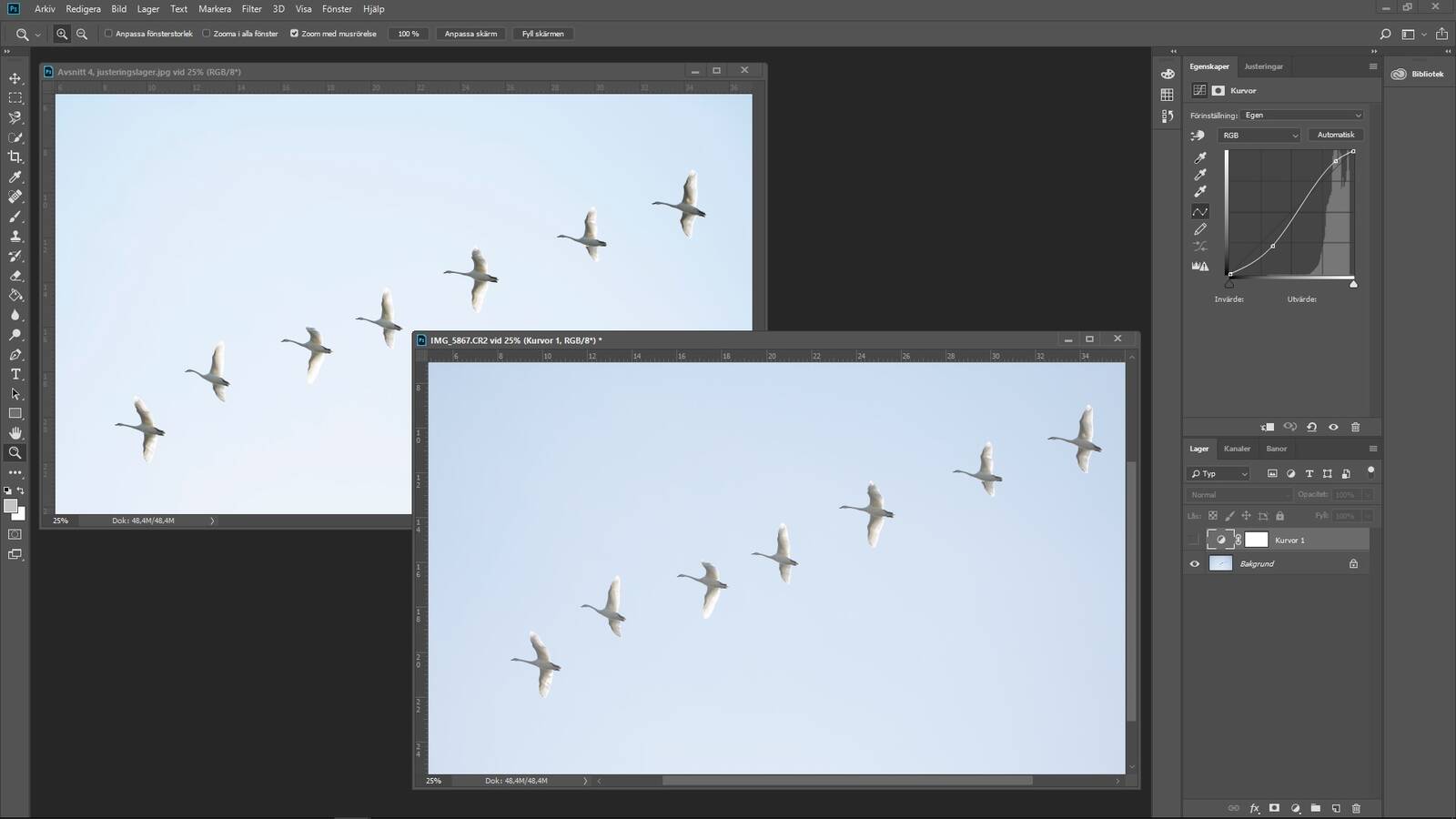
Task: Pick the Clone Stamp tool
Action: 15,236
